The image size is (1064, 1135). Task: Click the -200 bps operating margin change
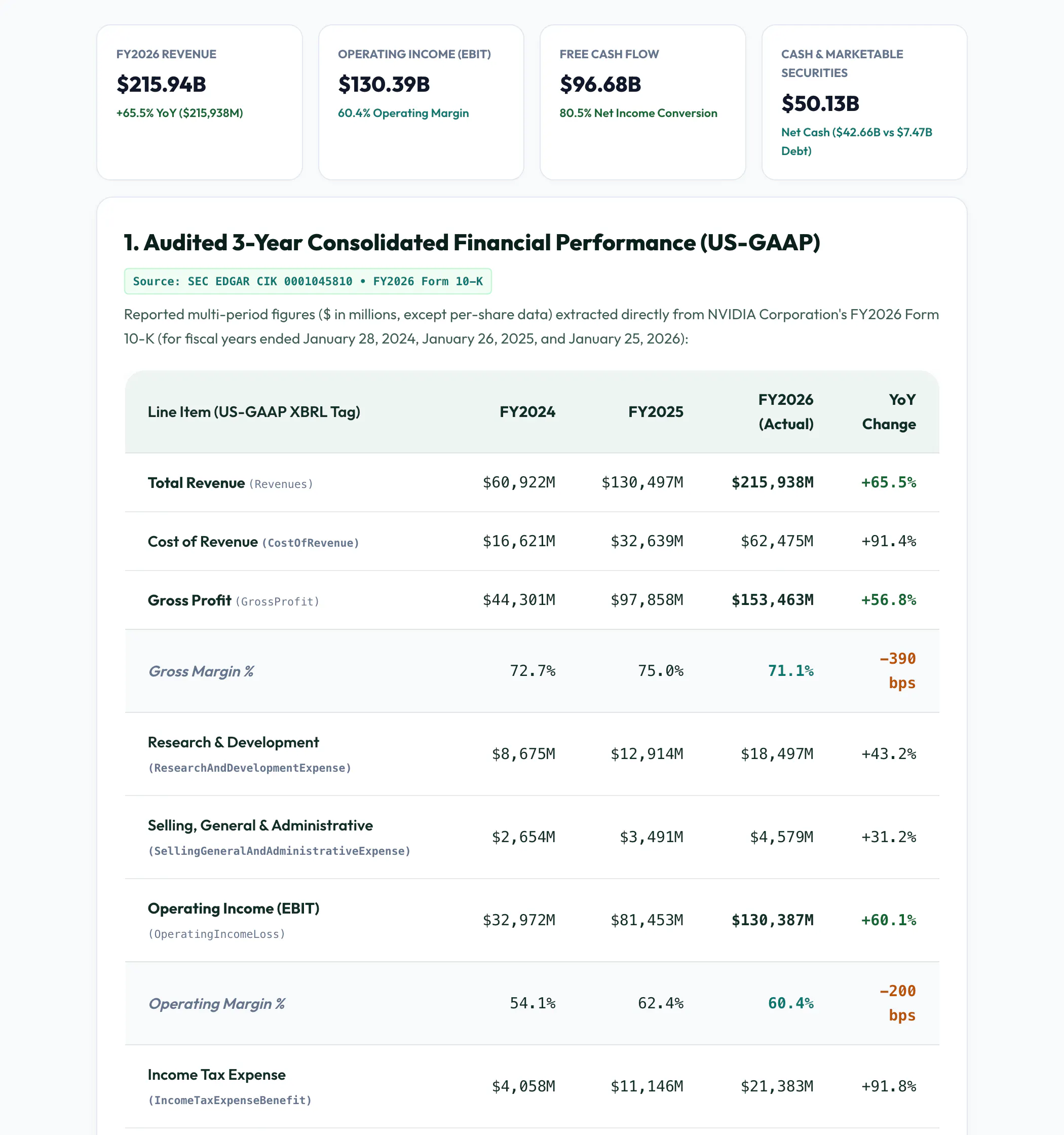[898, 1003]
